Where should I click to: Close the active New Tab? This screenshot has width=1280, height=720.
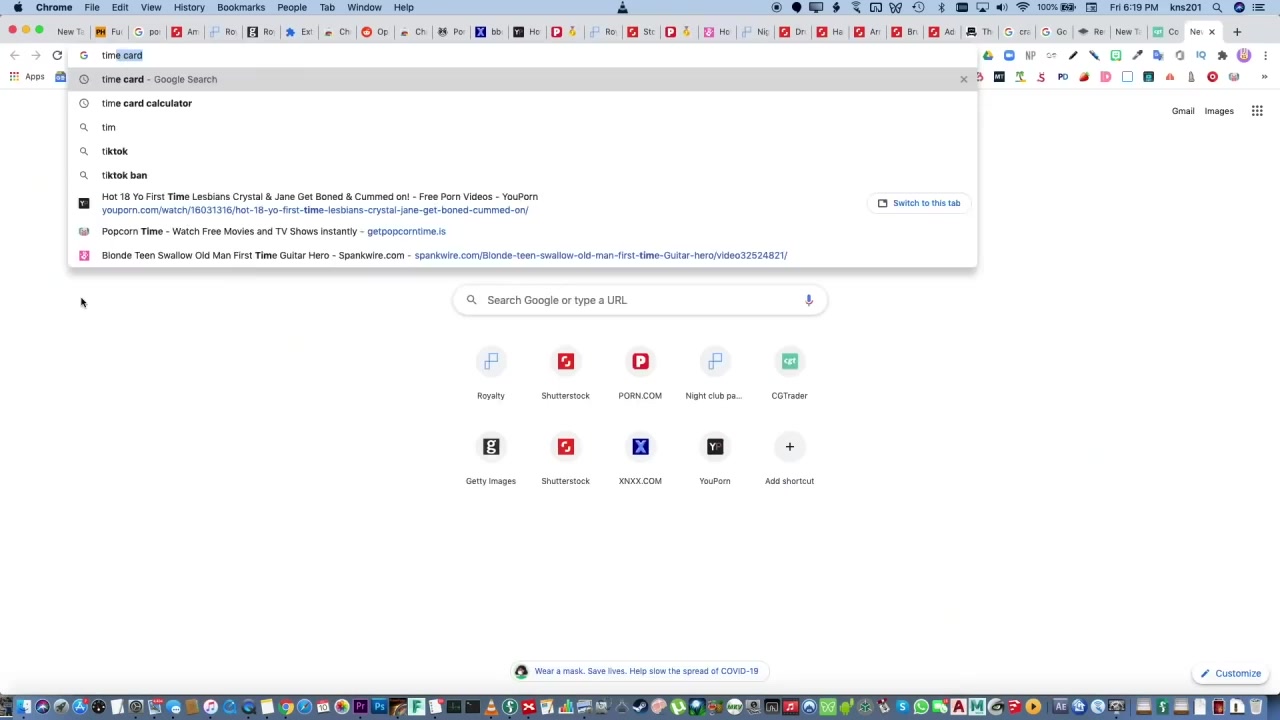click(1212, 32)
